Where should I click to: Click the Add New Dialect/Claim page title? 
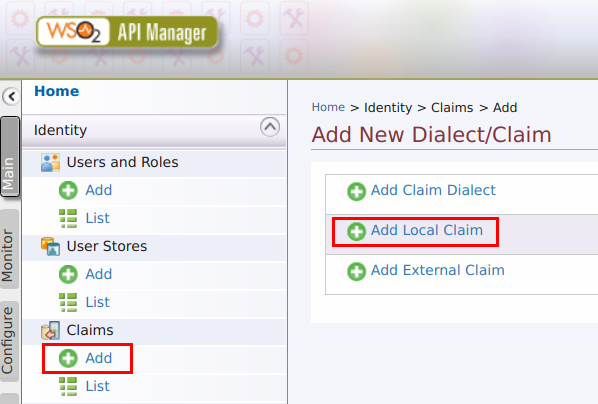(x=431, y=135)
